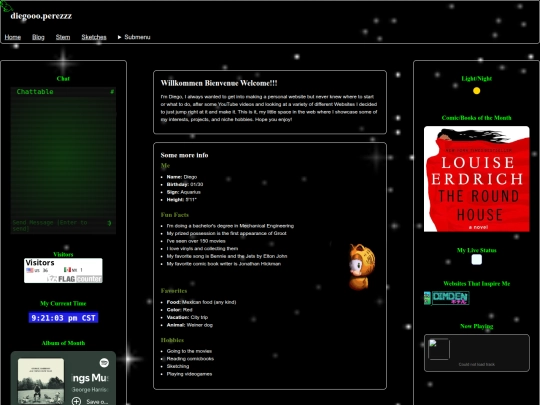Click the 'Websites That Inspire Me' heading
Screen dimensions: 540x405
[477, 284]
